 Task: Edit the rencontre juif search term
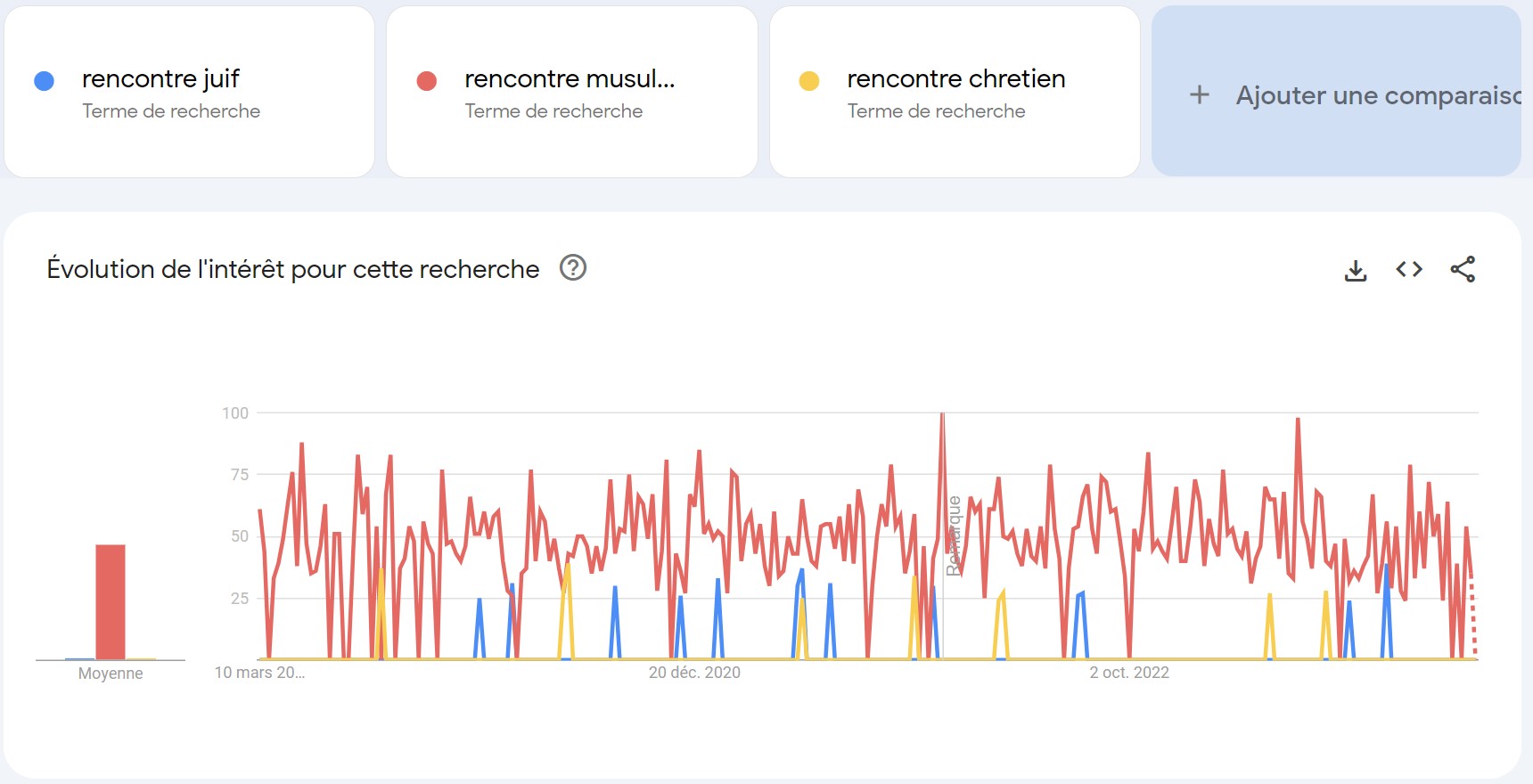click(x=160, y=79)
